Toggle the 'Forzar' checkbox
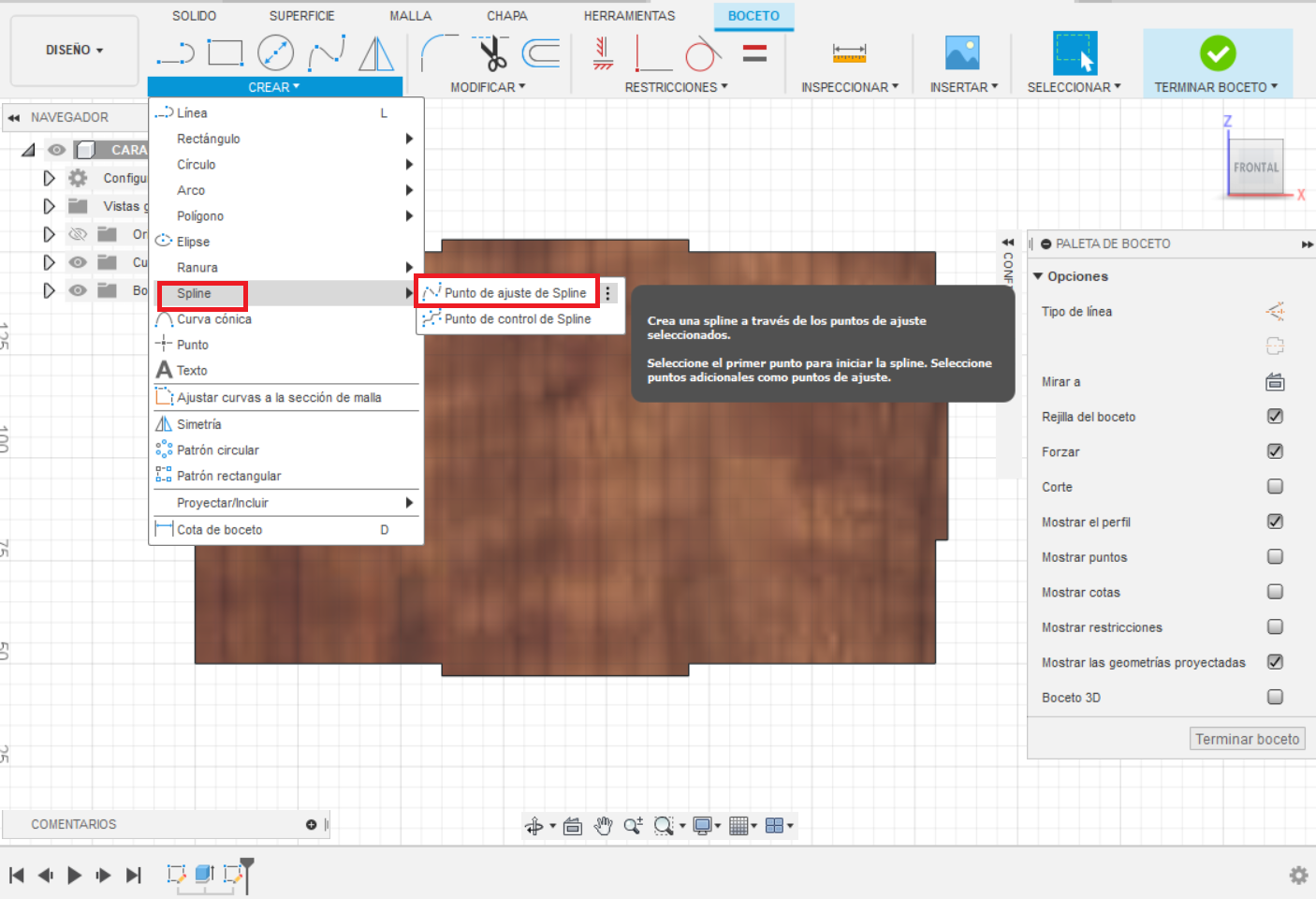The image size is (1316, 899). click(1275, 451)
